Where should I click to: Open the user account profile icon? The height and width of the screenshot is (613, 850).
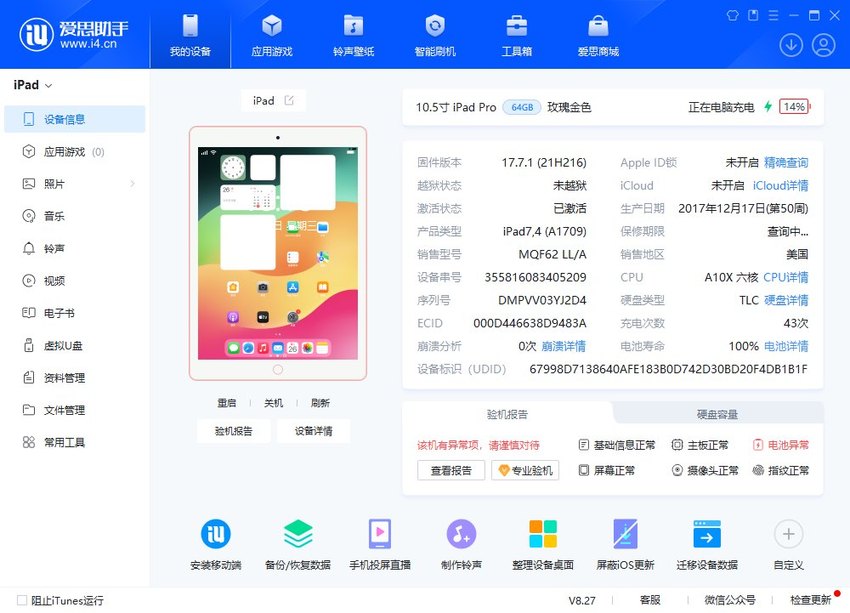click(823, 45)
